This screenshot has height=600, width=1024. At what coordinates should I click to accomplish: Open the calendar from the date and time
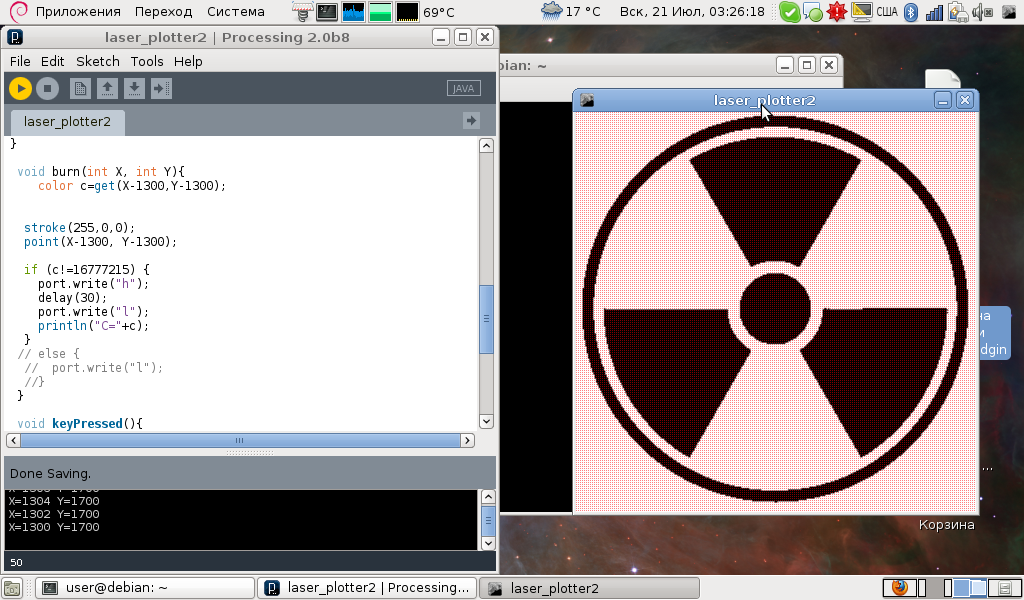point(692,11)
